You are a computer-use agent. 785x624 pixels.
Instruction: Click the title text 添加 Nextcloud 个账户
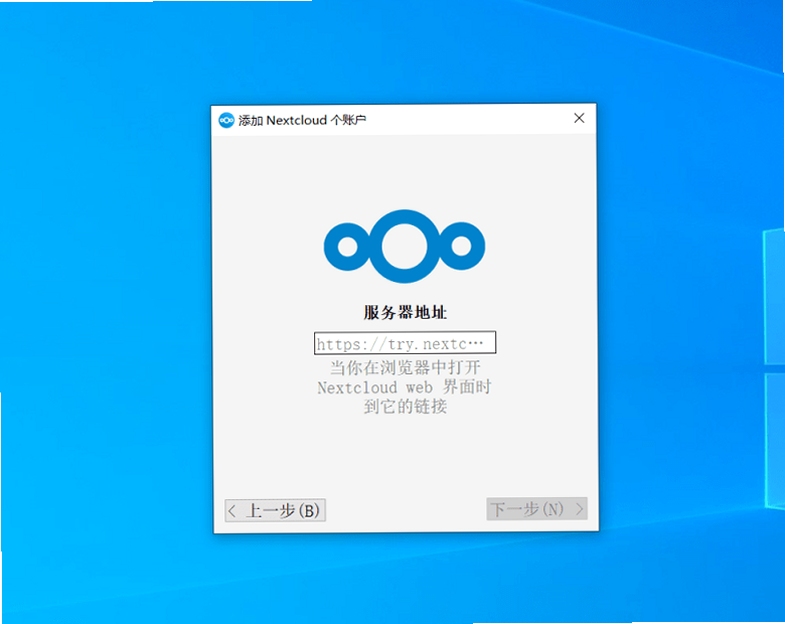302,120
